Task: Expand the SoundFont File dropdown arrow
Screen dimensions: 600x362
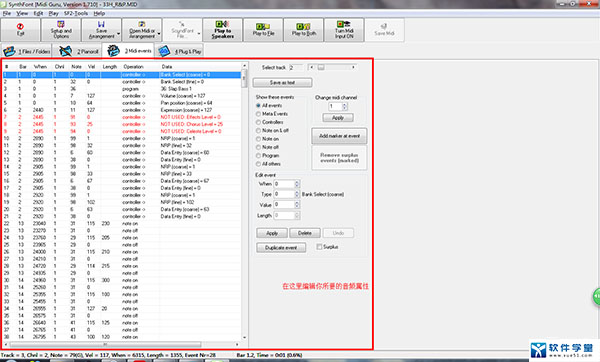Action: pyautogui.click(x=199, y=34)
